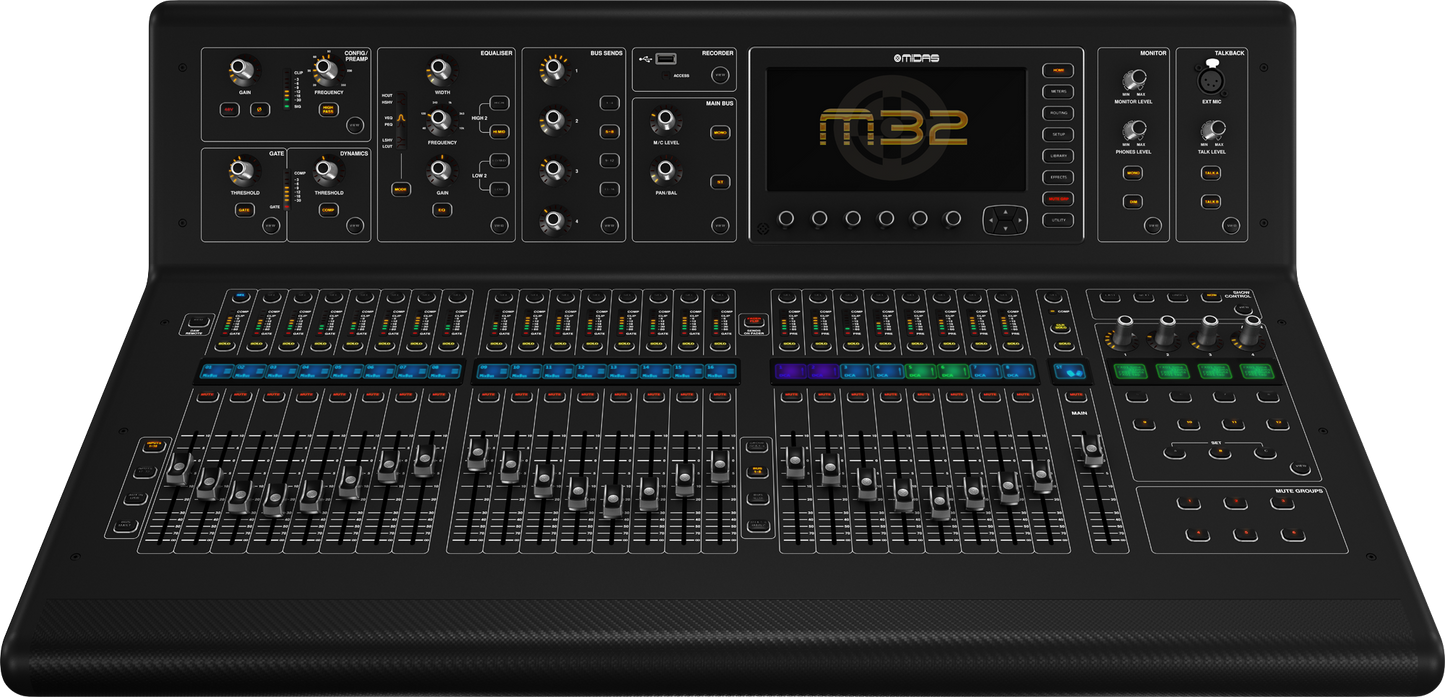Screen dimensions: 1445x697
Task: Enable the HIGH PASS filter in Preamp
Action: (x=327, y=109)
